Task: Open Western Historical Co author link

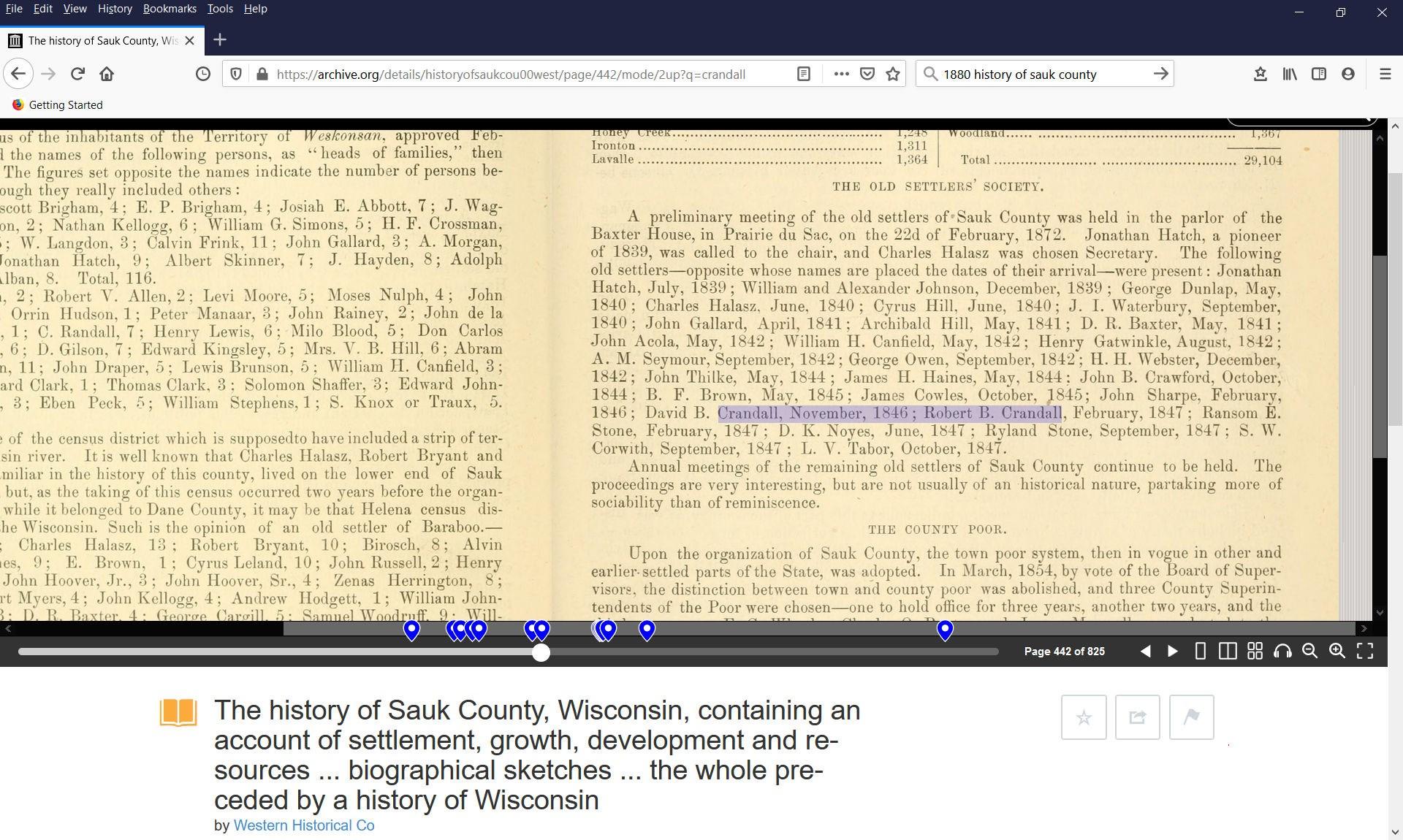Action: pyautogui.click(x=303, y=825)
